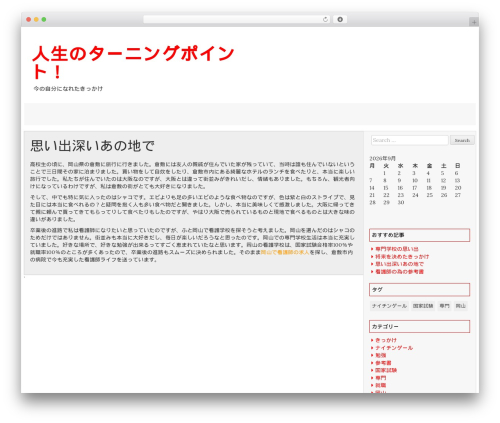The width and height of the screenshot is (500, 423).
Task: Open the きっかけ category
Action: [x=386, y=340]
